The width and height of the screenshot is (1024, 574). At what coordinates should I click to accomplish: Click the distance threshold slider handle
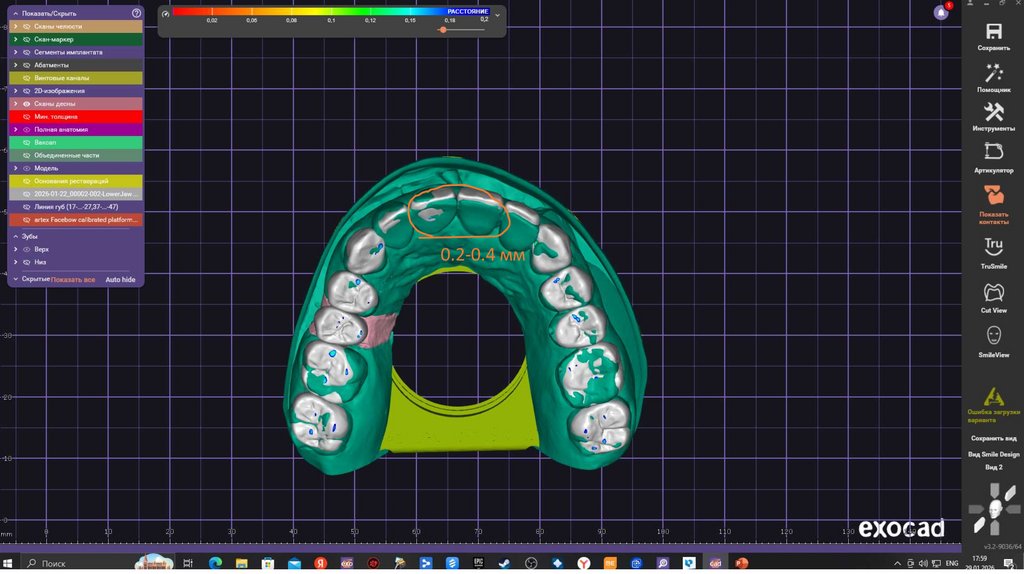pos(443,29)
